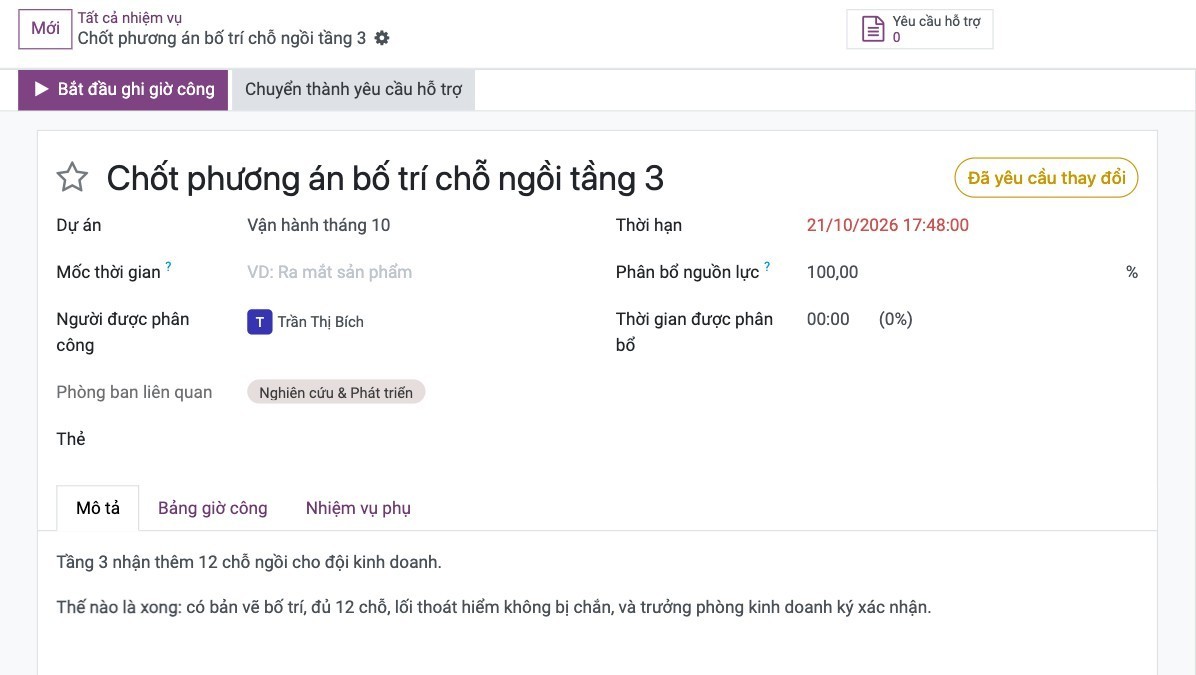Switch to the Mô tả tab

pos(98,508)
